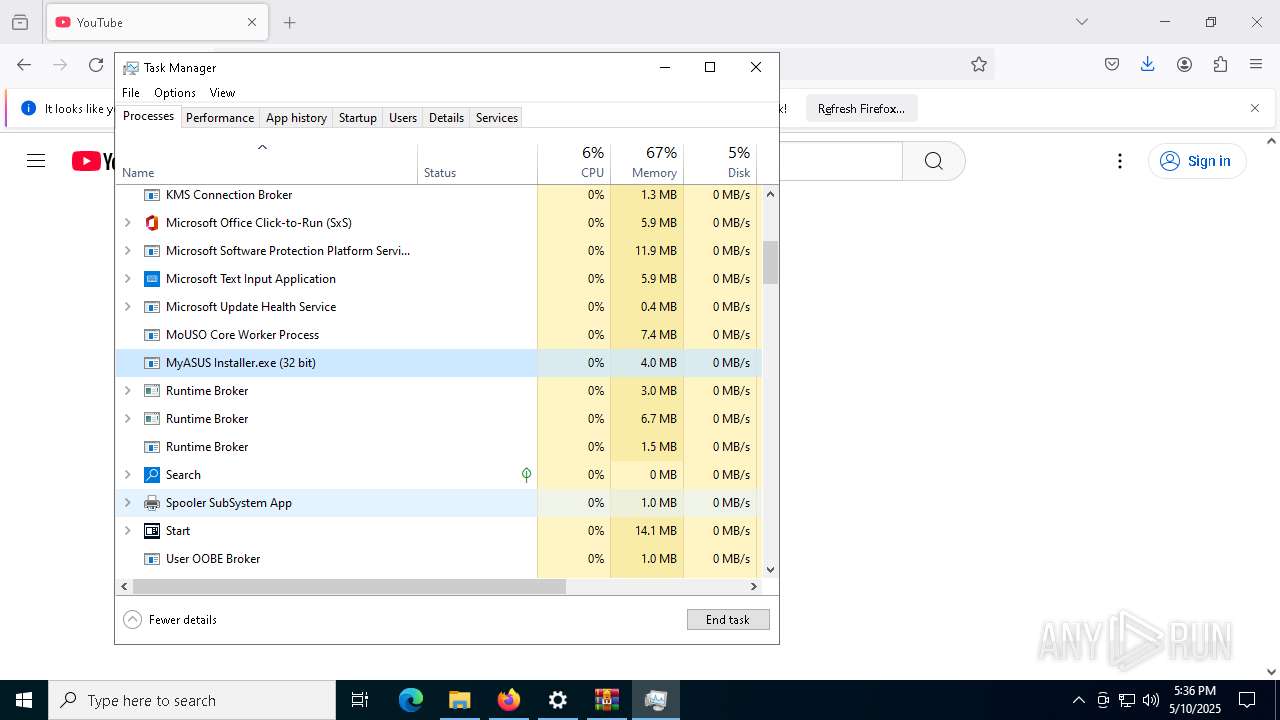Click the green leaf suspended status icon
1280x720 pixels.
pos(526,475)
